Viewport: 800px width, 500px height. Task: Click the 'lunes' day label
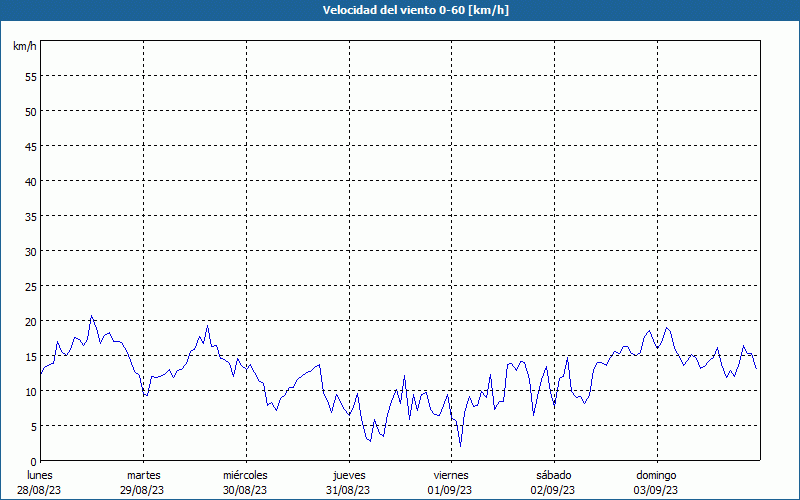40,475
